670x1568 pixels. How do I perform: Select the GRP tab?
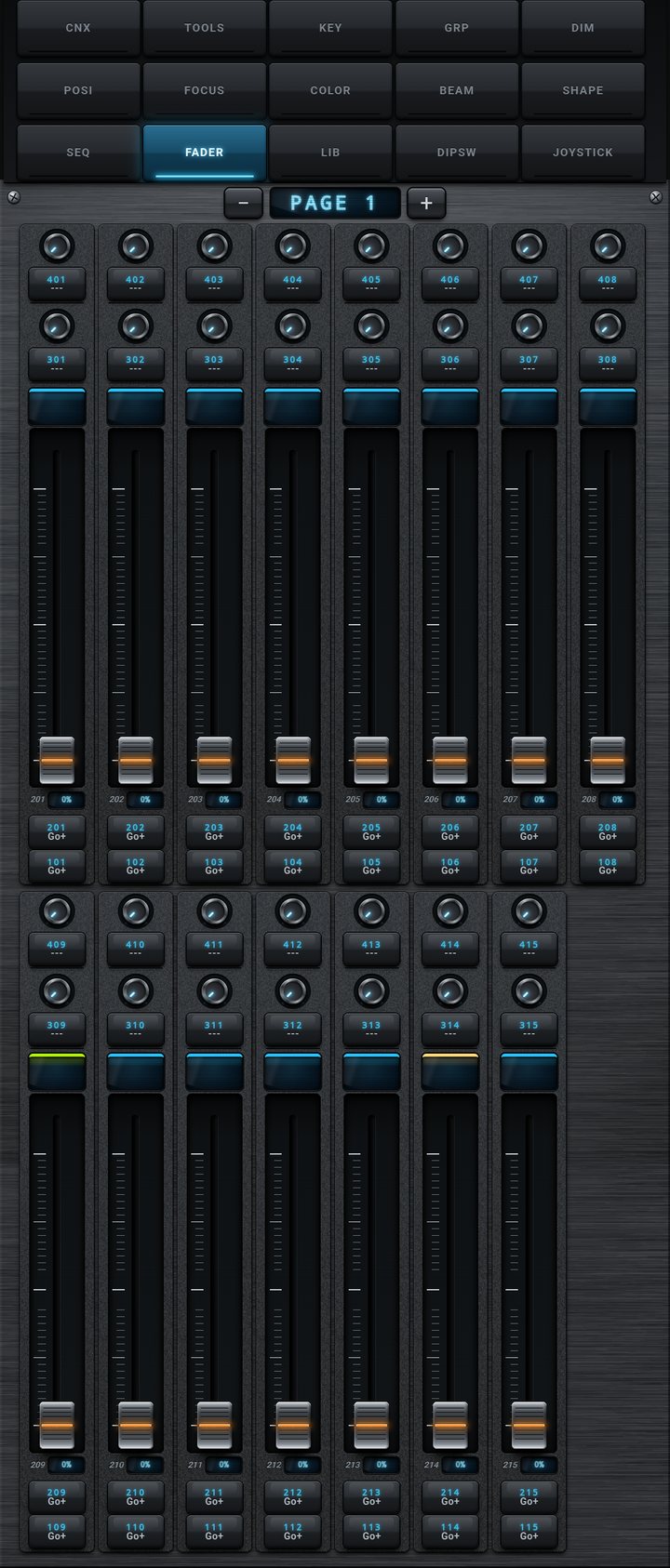[x=457, y=28]
